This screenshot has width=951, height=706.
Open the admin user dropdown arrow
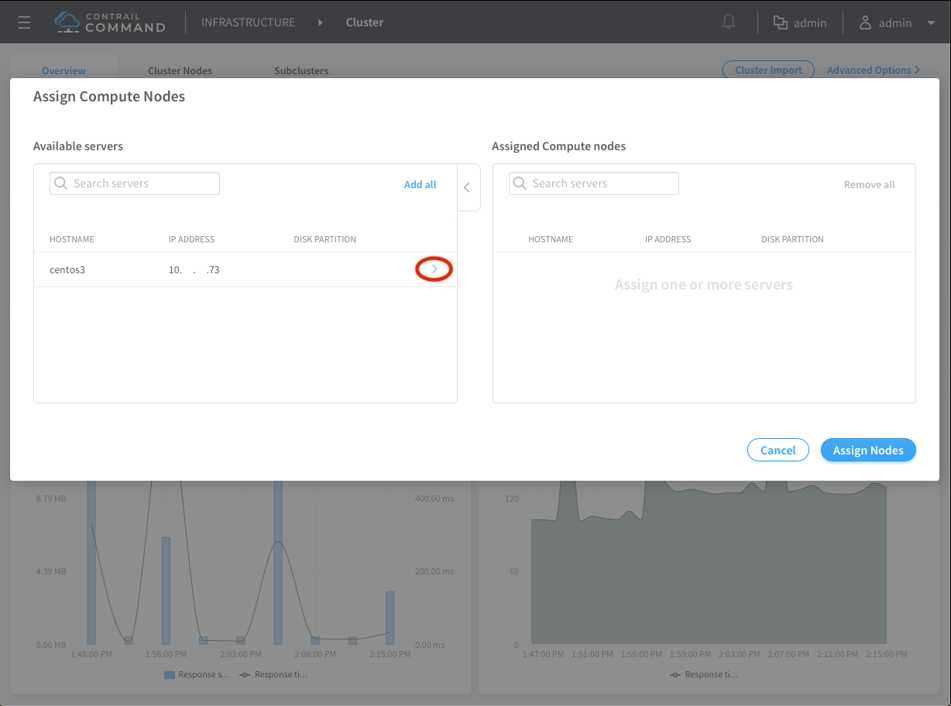click(x=931, y=23)
